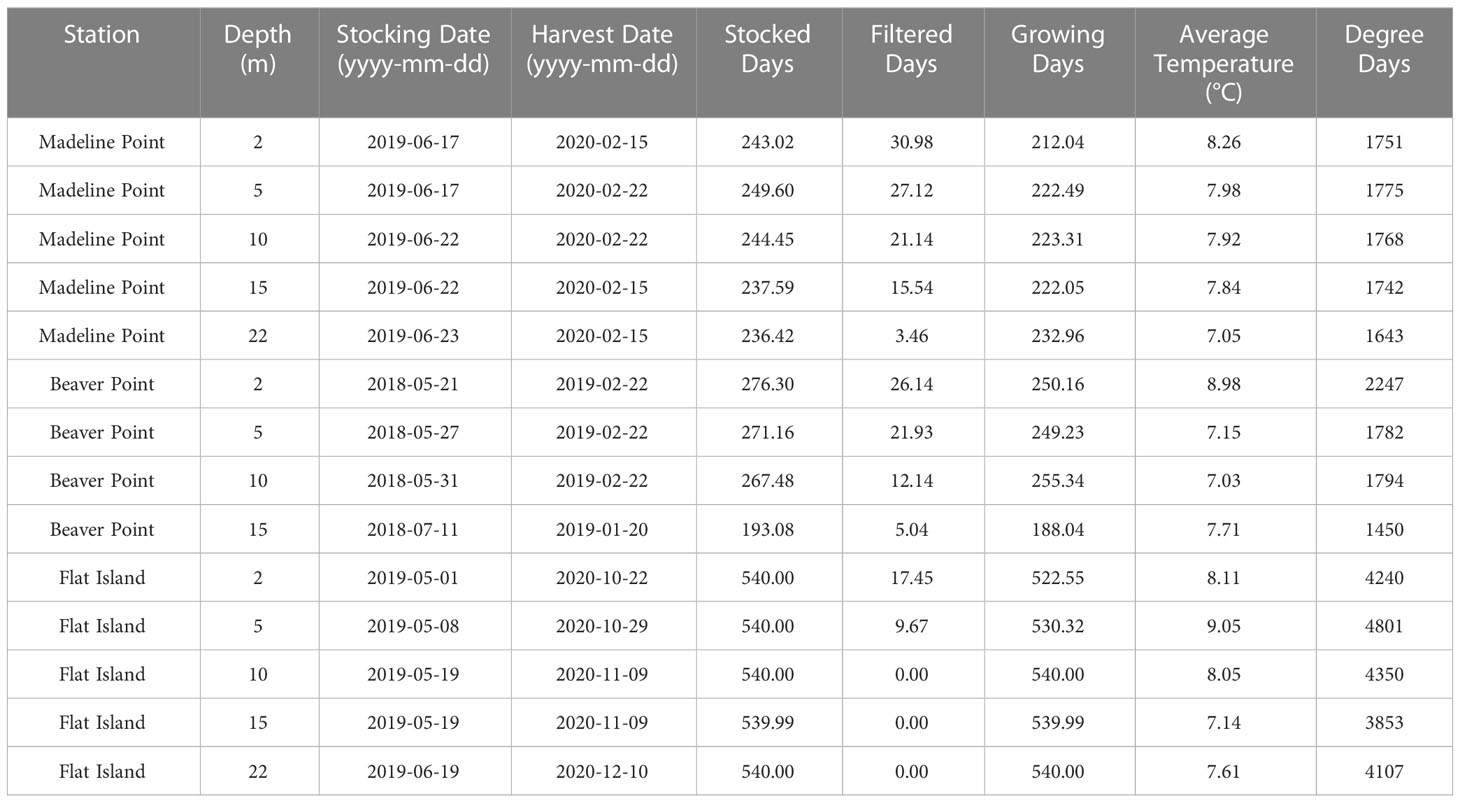The width and height of the screenshot is (1460, 803).
Task: Click the Degree Days header
Action: pos(1384,49)
